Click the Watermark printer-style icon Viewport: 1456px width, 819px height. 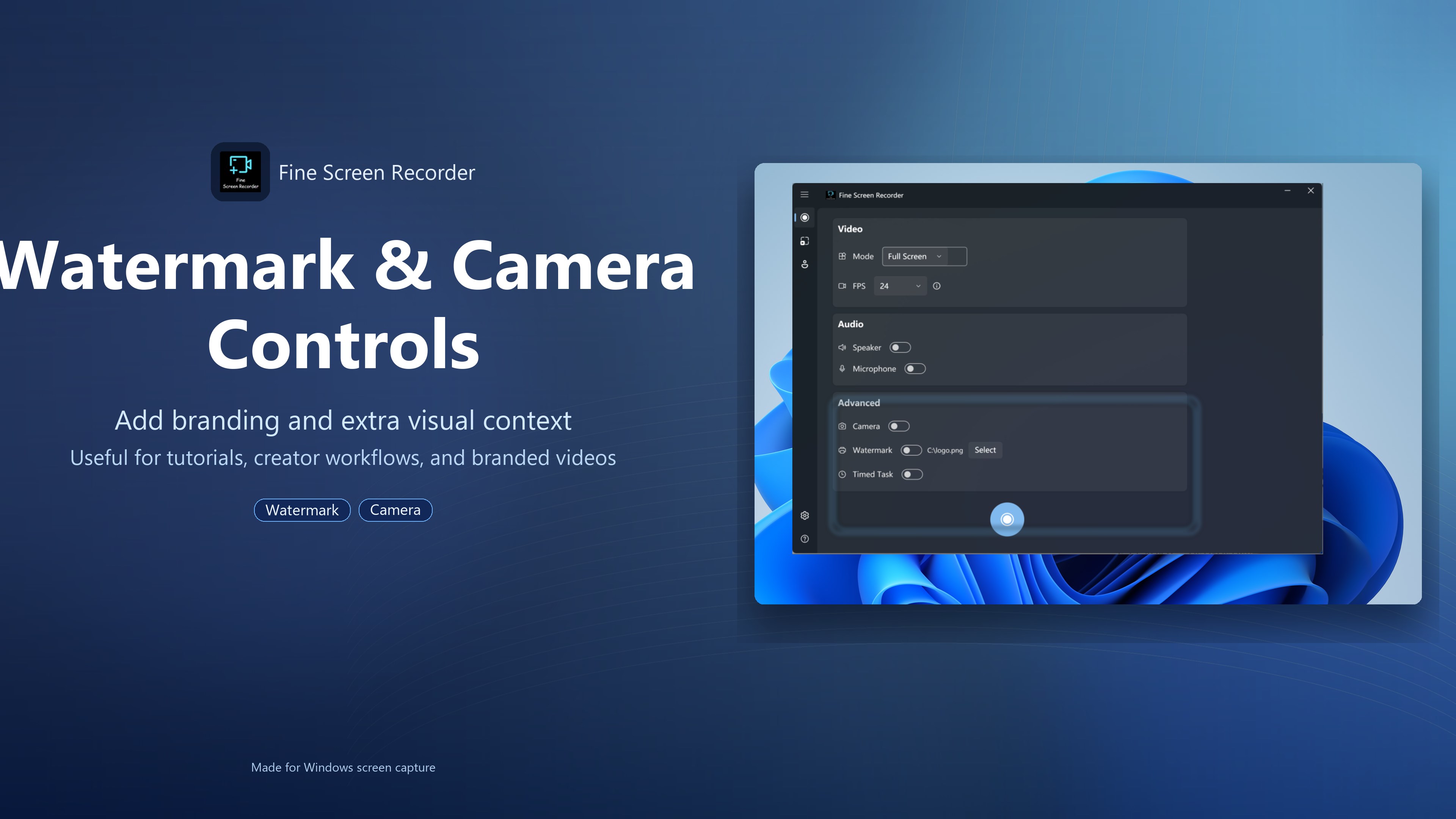coord(842,450)
